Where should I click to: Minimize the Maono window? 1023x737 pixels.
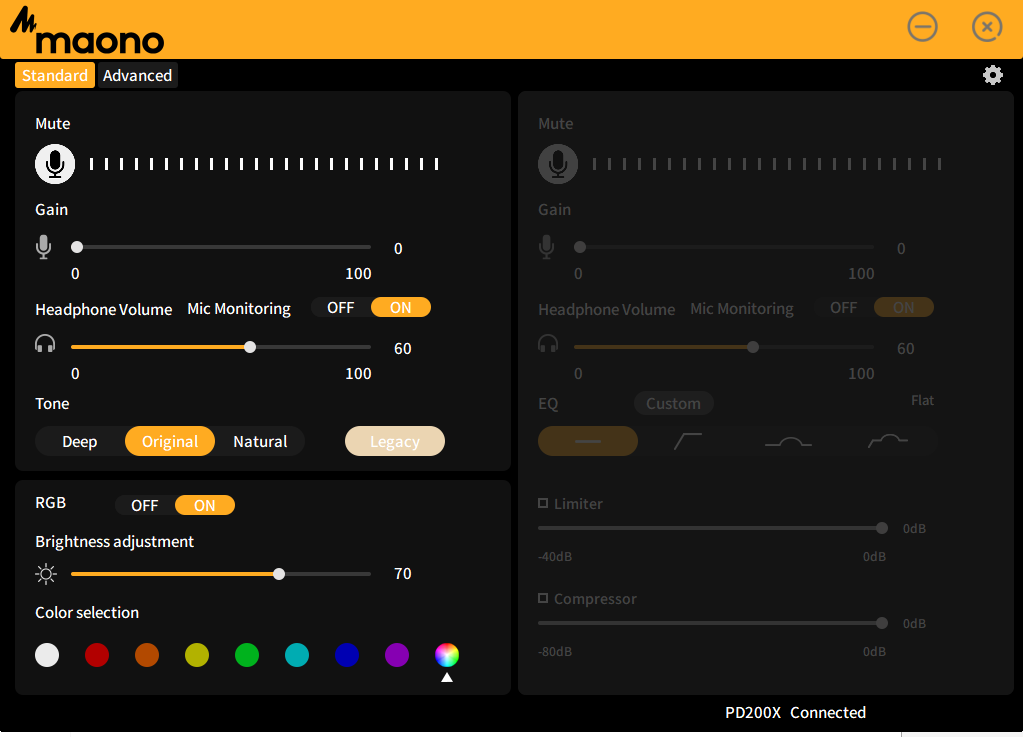pos(923,27)
